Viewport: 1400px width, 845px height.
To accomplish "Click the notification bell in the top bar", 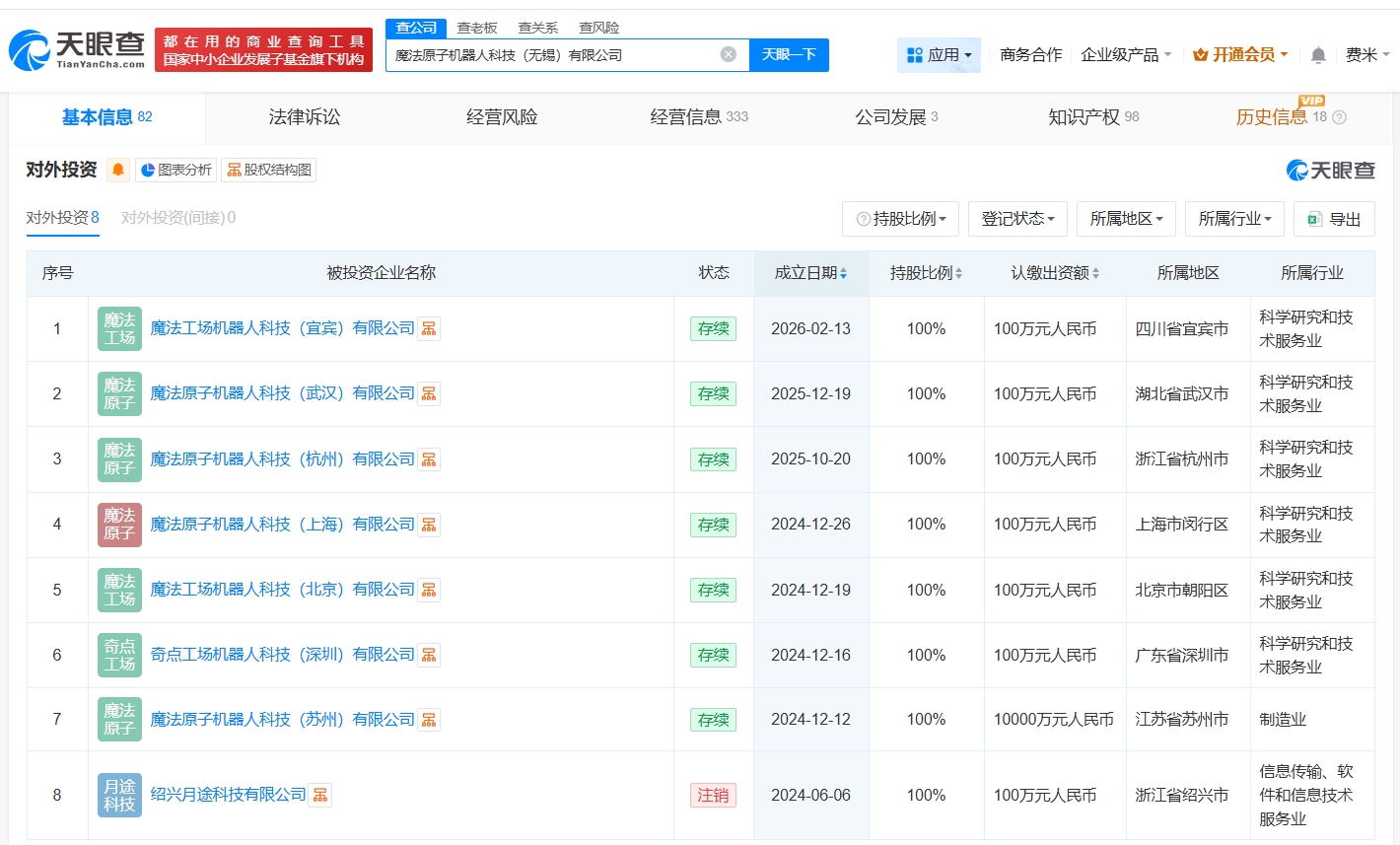I will click(1318, 55).
